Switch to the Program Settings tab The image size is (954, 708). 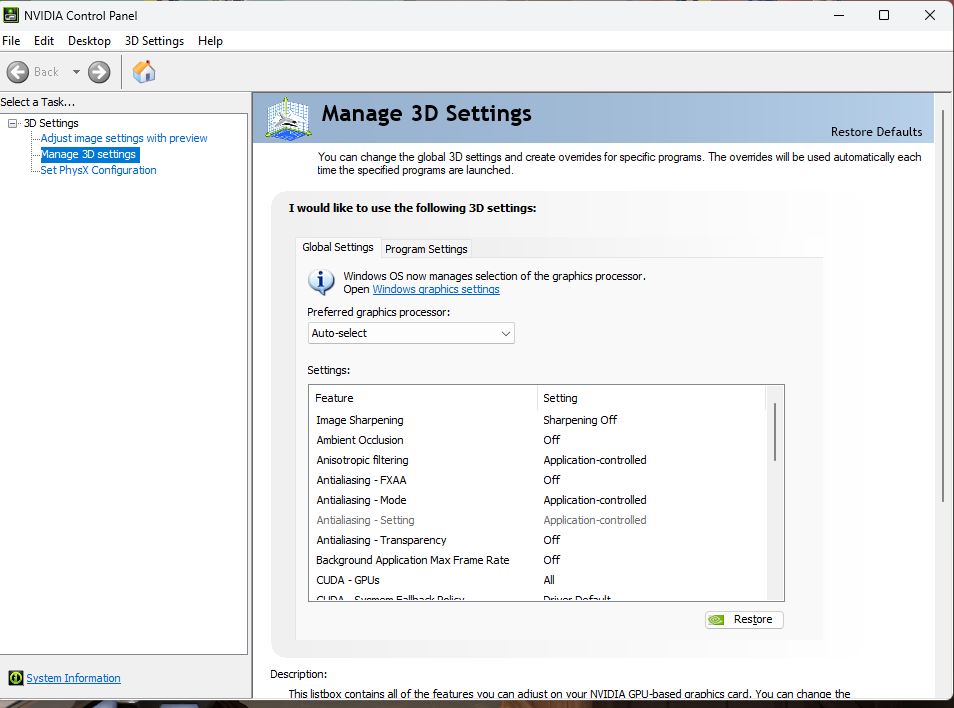click(426, 249)
